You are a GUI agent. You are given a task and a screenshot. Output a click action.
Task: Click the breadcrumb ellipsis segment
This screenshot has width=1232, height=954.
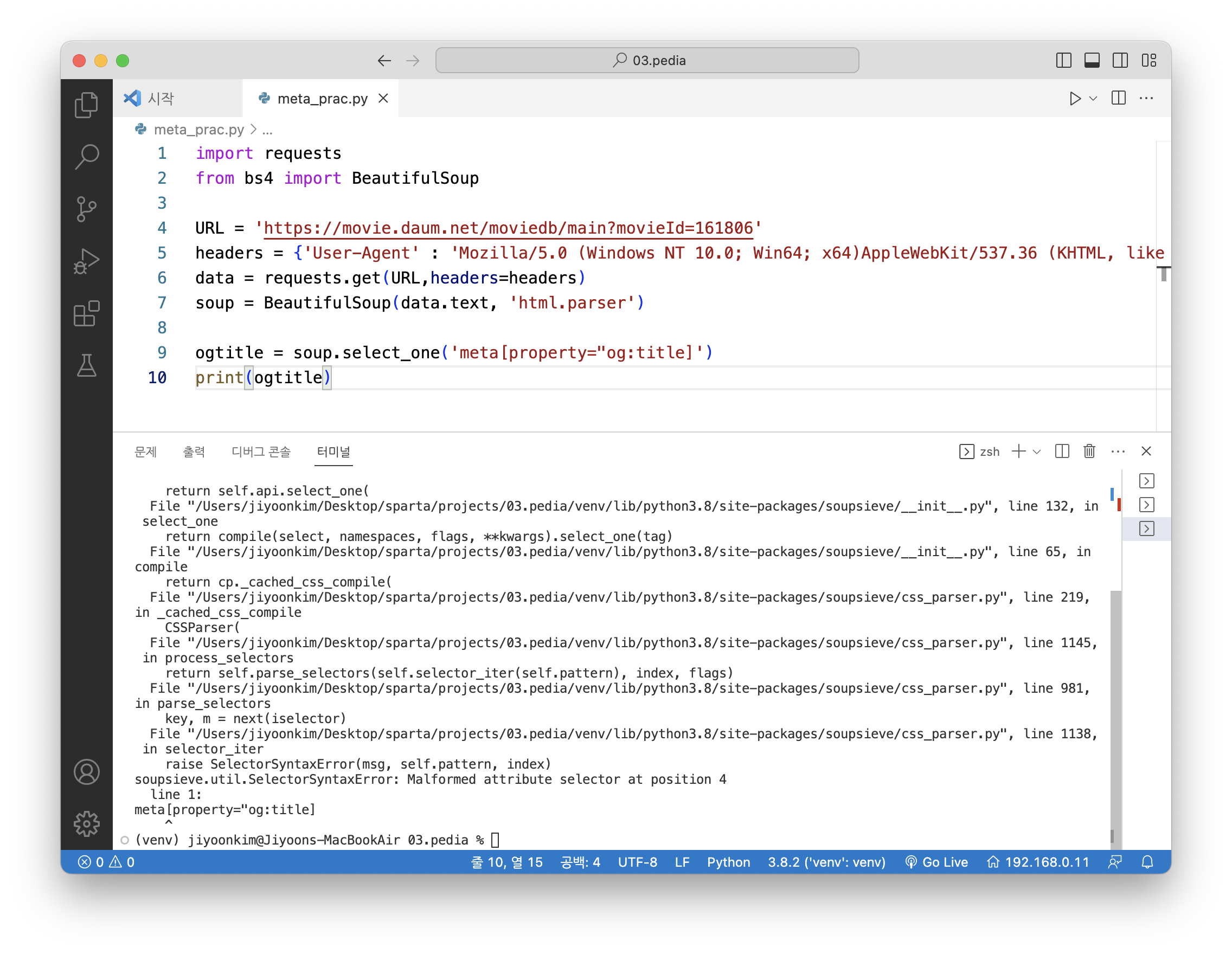[x=267, y=131]
